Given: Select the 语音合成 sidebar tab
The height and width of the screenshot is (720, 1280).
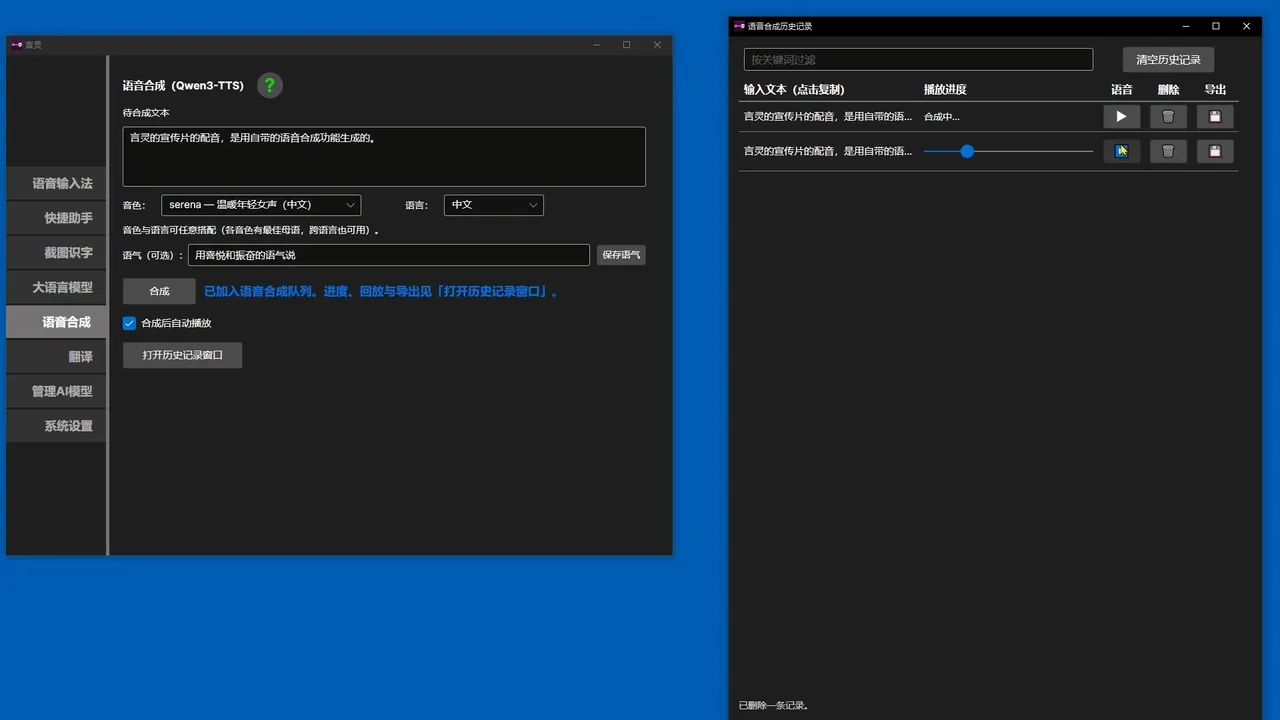Looking at the screenshot, I should [x=56, y=322].
